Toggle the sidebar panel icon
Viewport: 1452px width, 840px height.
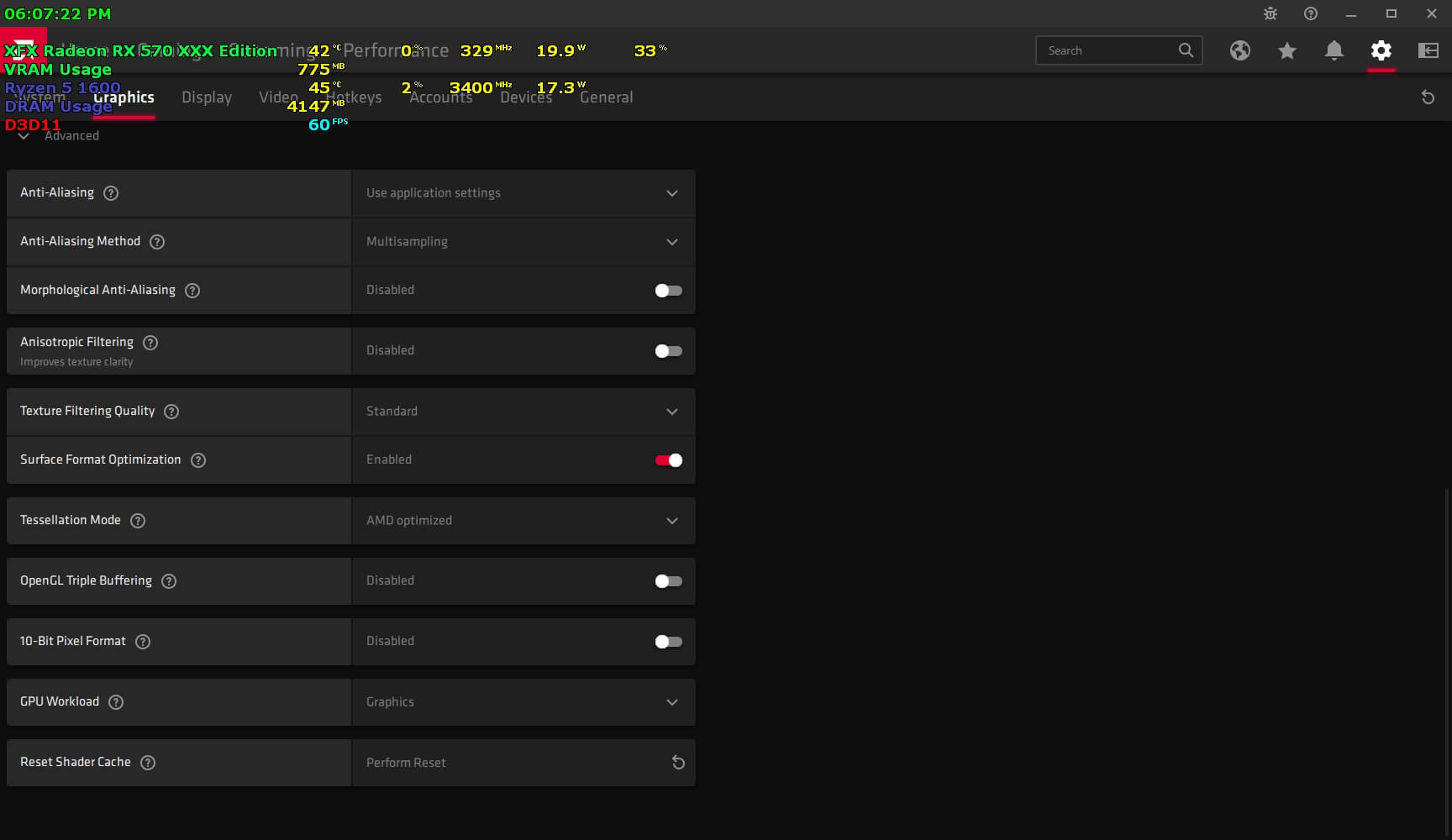(1428, 50)
